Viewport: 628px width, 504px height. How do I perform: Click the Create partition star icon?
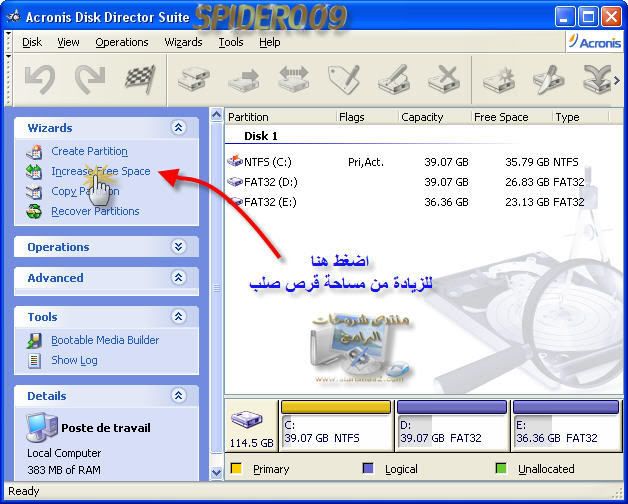(499, 79)
